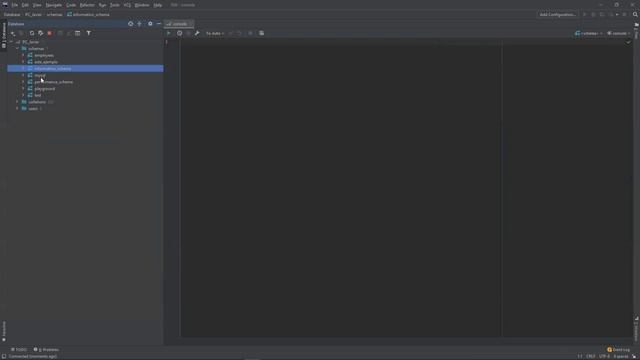The image size is (640, 360).
Task: Select the playground schema
Action: [44, 89]
